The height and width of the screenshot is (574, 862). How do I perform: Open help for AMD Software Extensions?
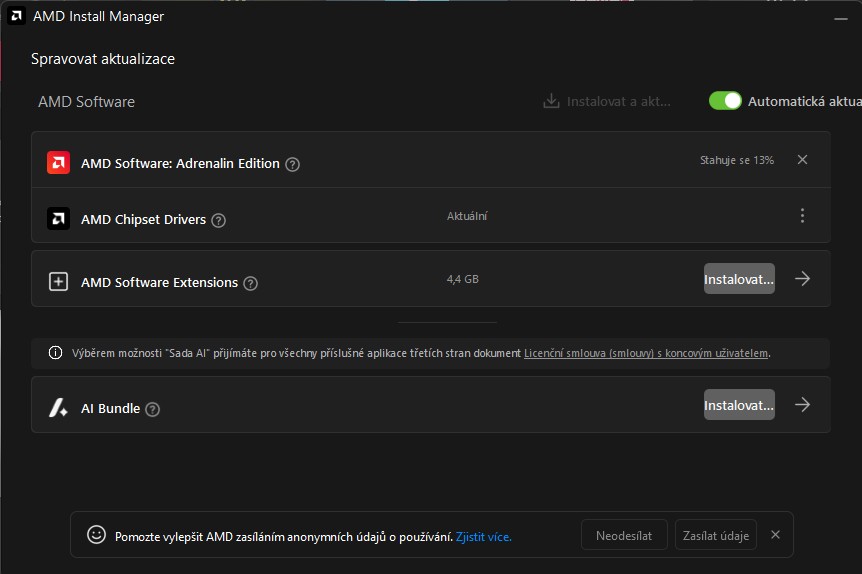pyautogui.click(x=250, y=283)
